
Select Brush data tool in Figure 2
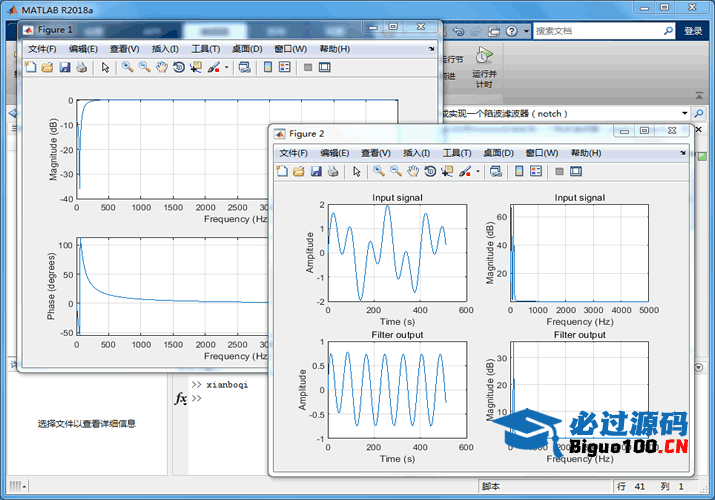(x=465, y=171)
